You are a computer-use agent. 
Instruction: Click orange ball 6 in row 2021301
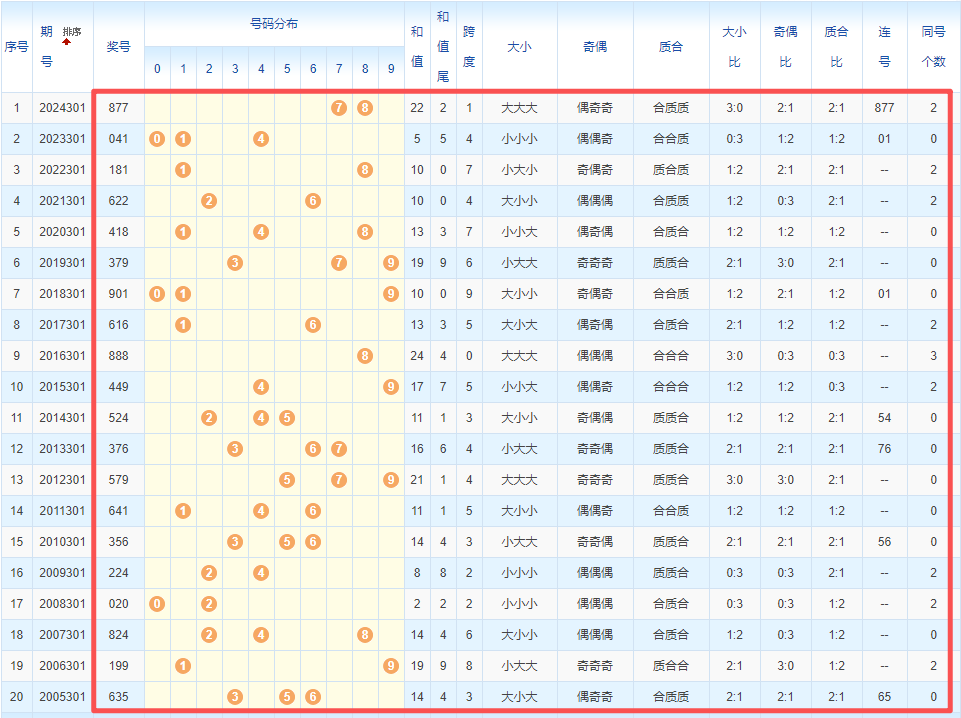point(313,201)
